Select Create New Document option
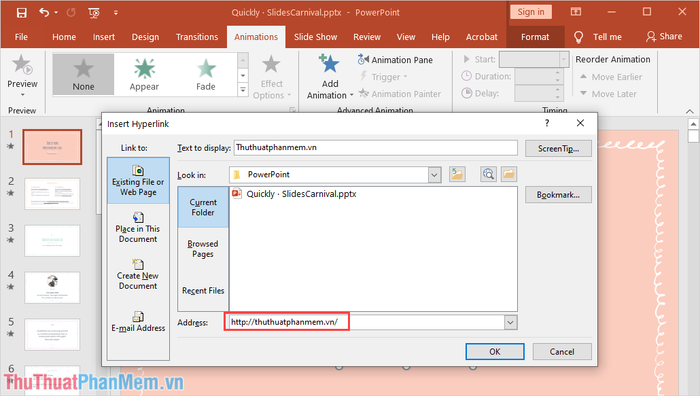700x396 pixels. [138, 275]
